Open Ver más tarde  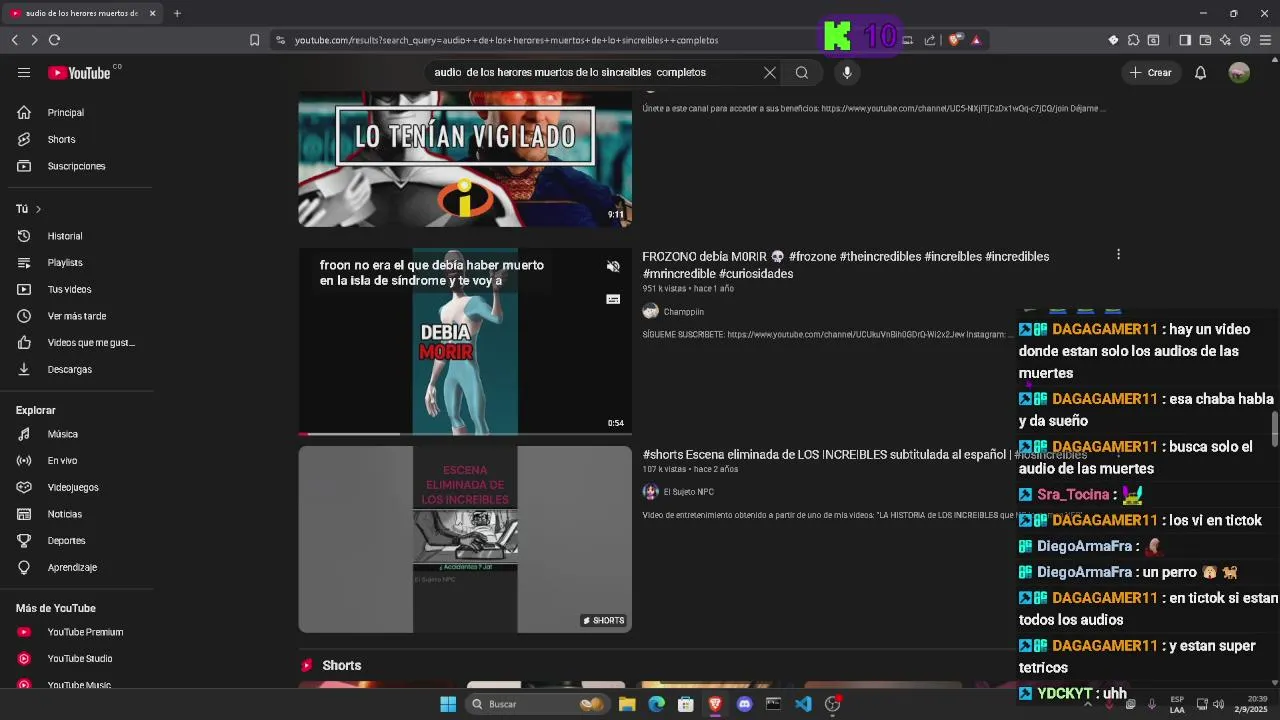click(x=76, y=316)
